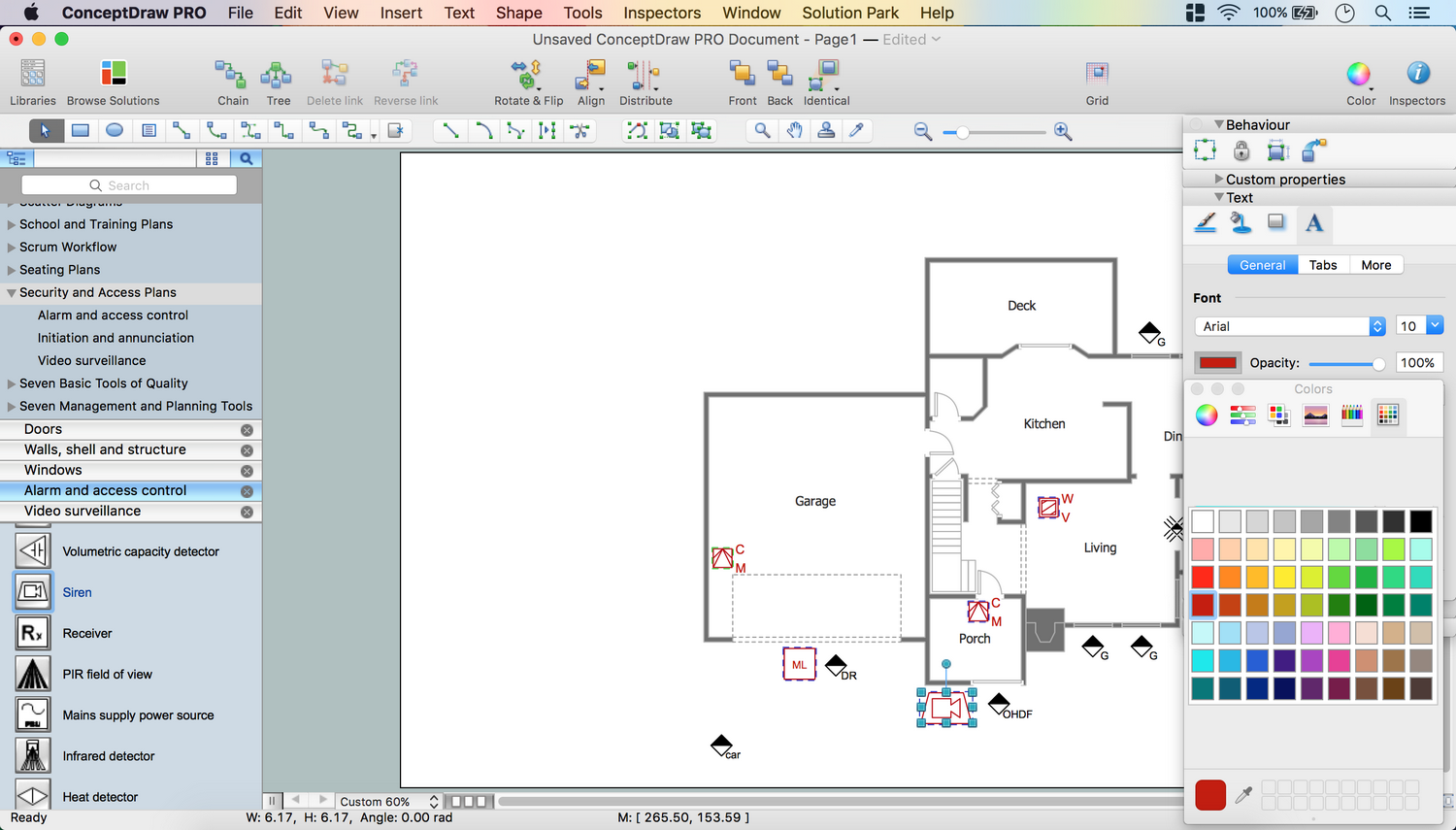Close the Windows library
This screenshot has height=830, width=1456.
pyautogui.click(x=247, y=471)
